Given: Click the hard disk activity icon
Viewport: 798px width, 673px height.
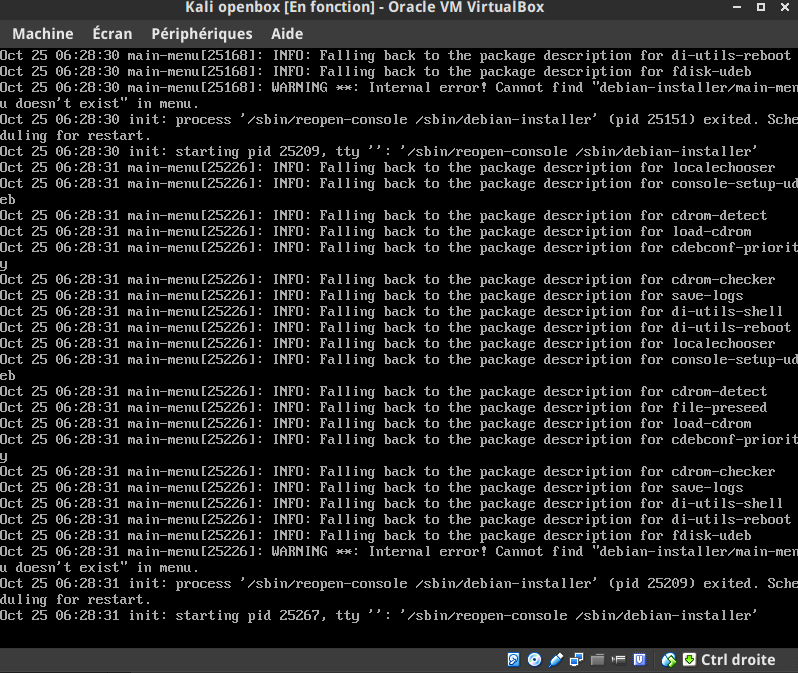Looking at the screenshot, I should tap(514, 660).
